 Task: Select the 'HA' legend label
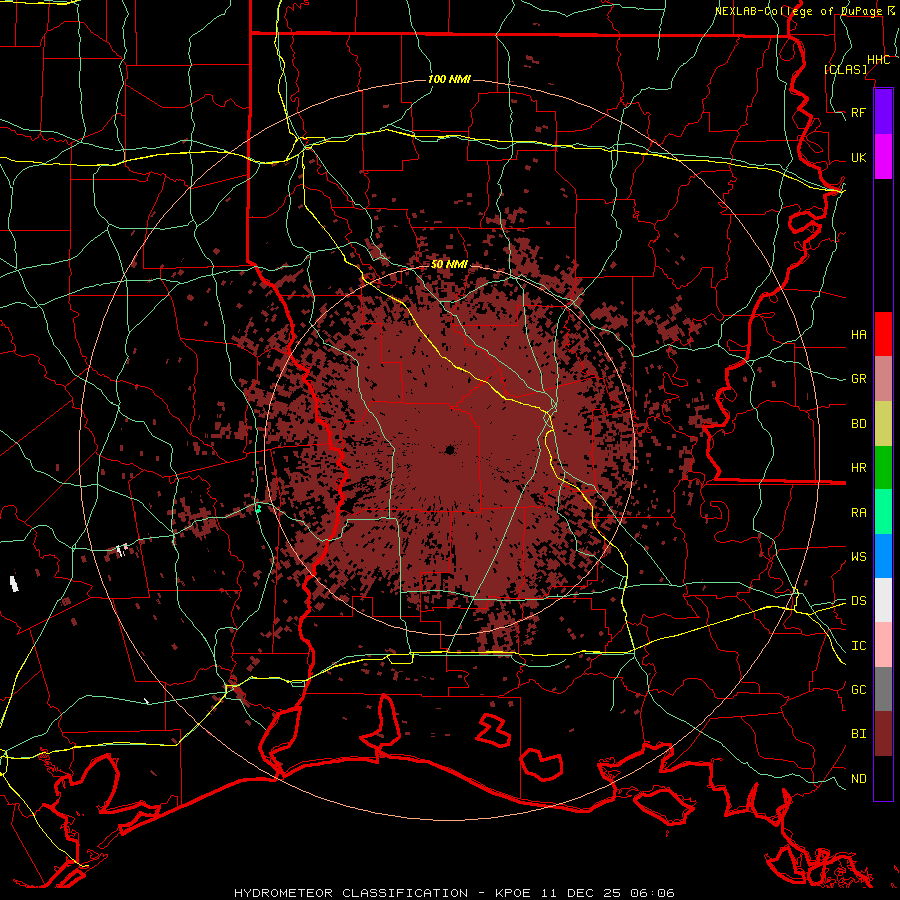[x=858, y=334]
